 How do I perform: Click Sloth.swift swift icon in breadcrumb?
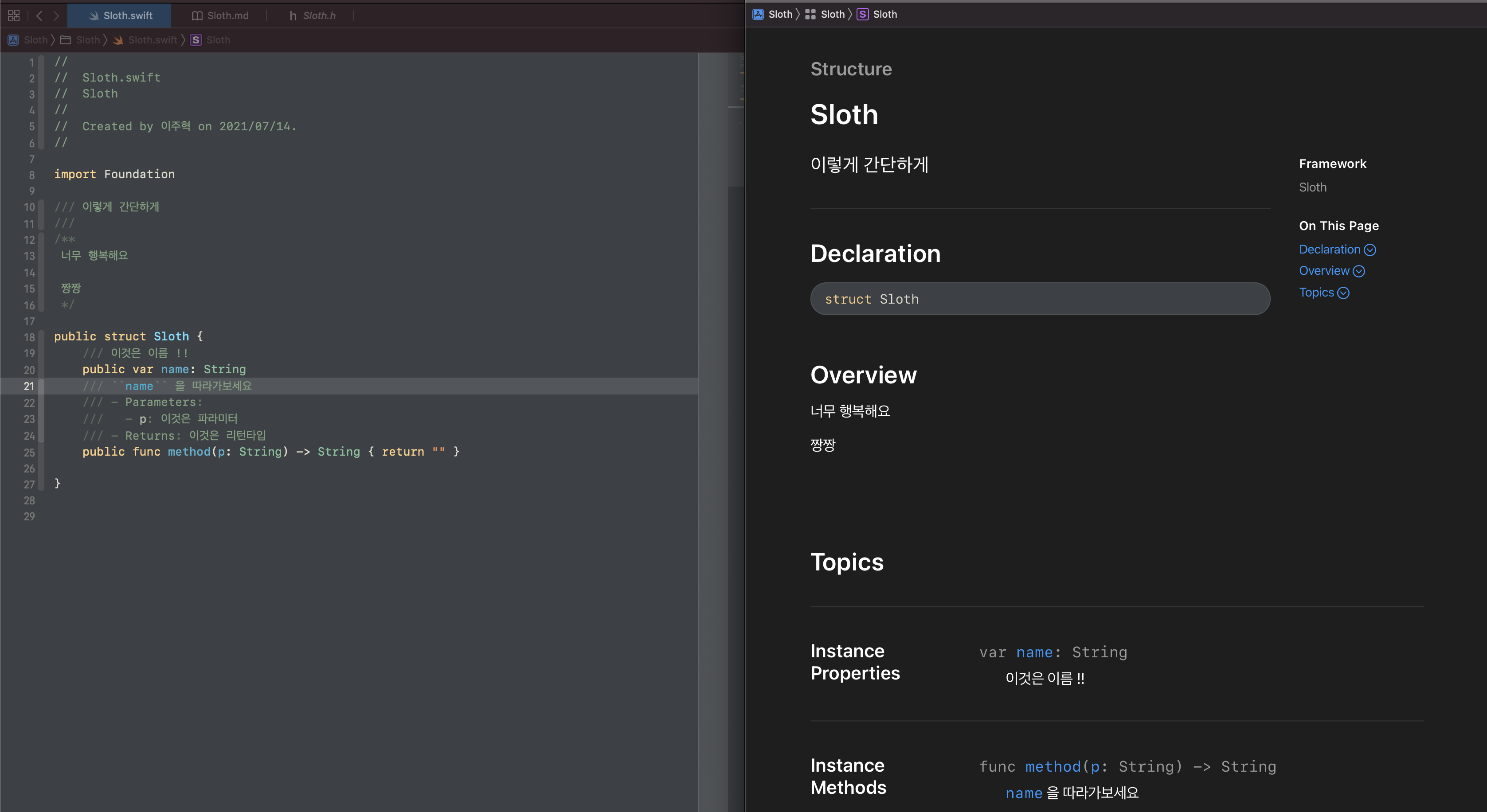[118, 40]
